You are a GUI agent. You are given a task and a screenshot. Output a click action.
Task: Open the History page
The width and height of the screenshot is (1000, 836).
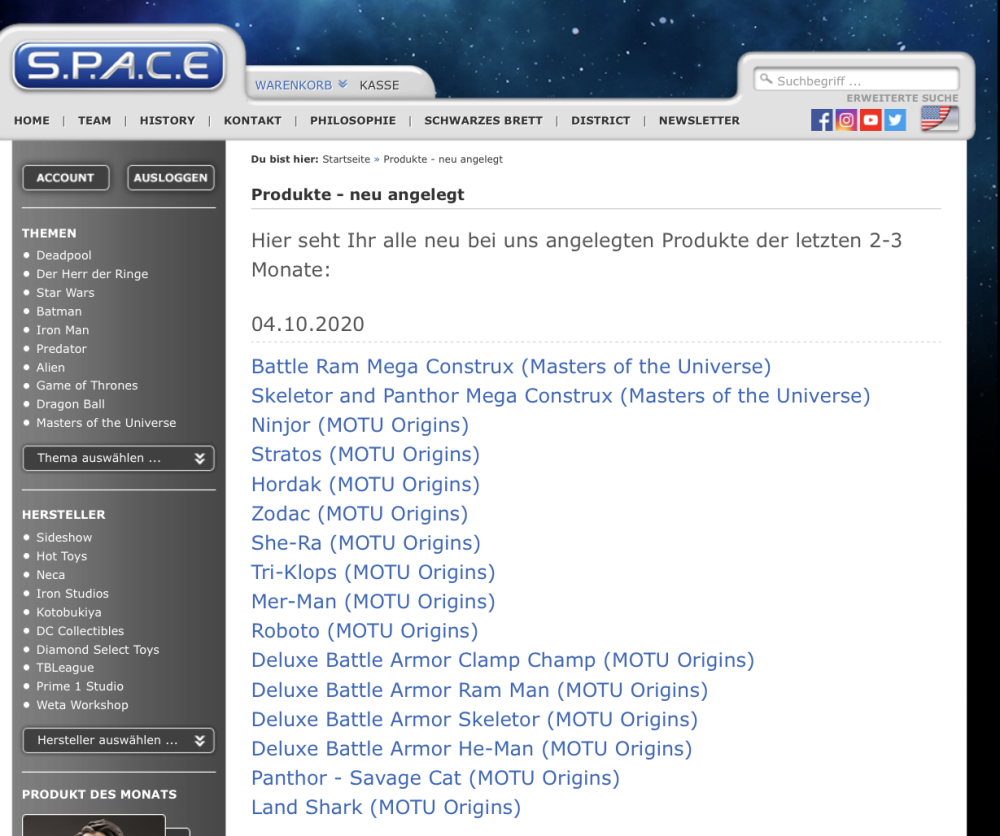167,121
